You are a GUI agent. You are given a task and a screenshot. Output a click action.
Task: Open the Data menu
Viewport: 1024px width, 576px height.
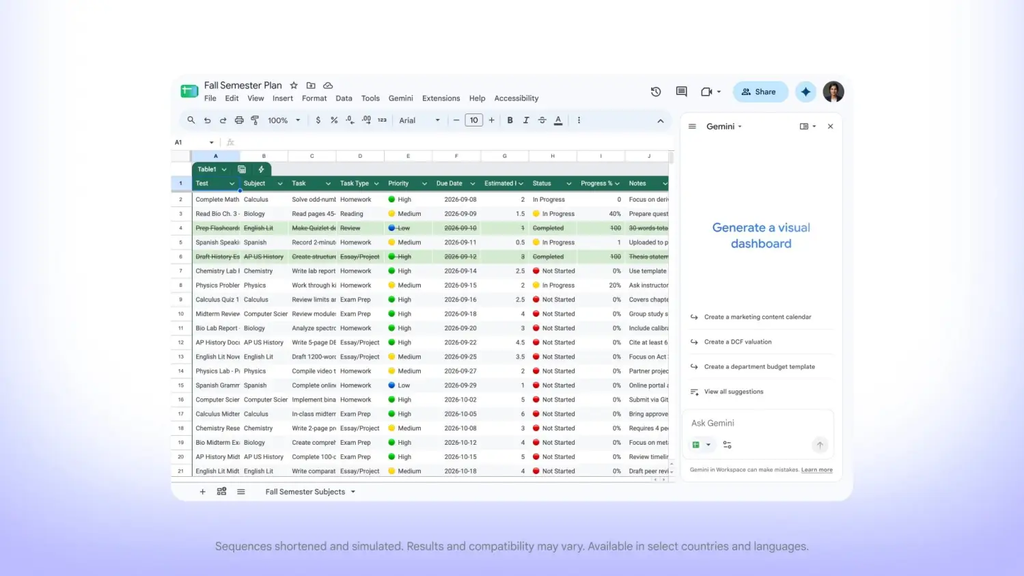point(344,99)
